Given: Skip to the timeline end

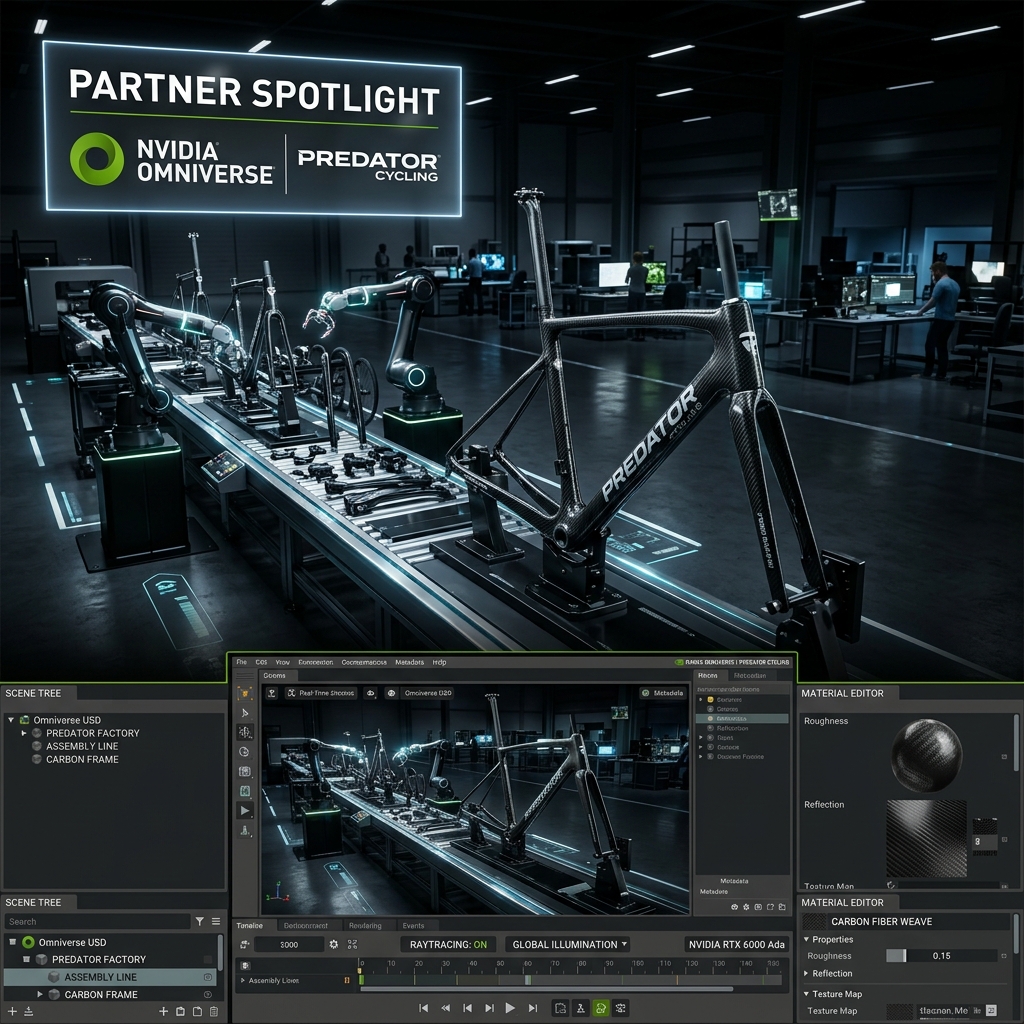Looking at the screenshot, I should pos(533,1008).
